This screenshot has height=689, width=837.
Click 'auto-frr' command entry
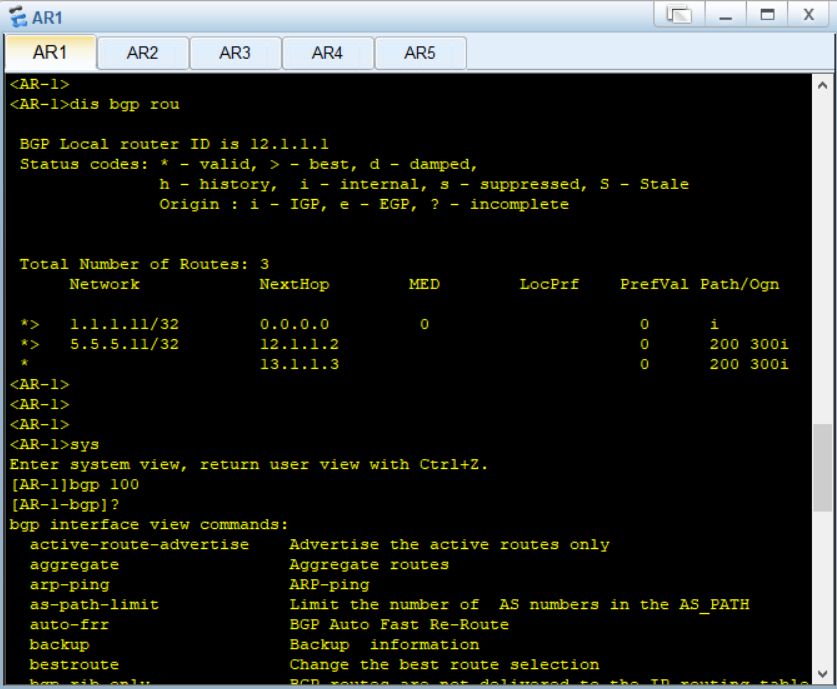click(x=69, y=624)
